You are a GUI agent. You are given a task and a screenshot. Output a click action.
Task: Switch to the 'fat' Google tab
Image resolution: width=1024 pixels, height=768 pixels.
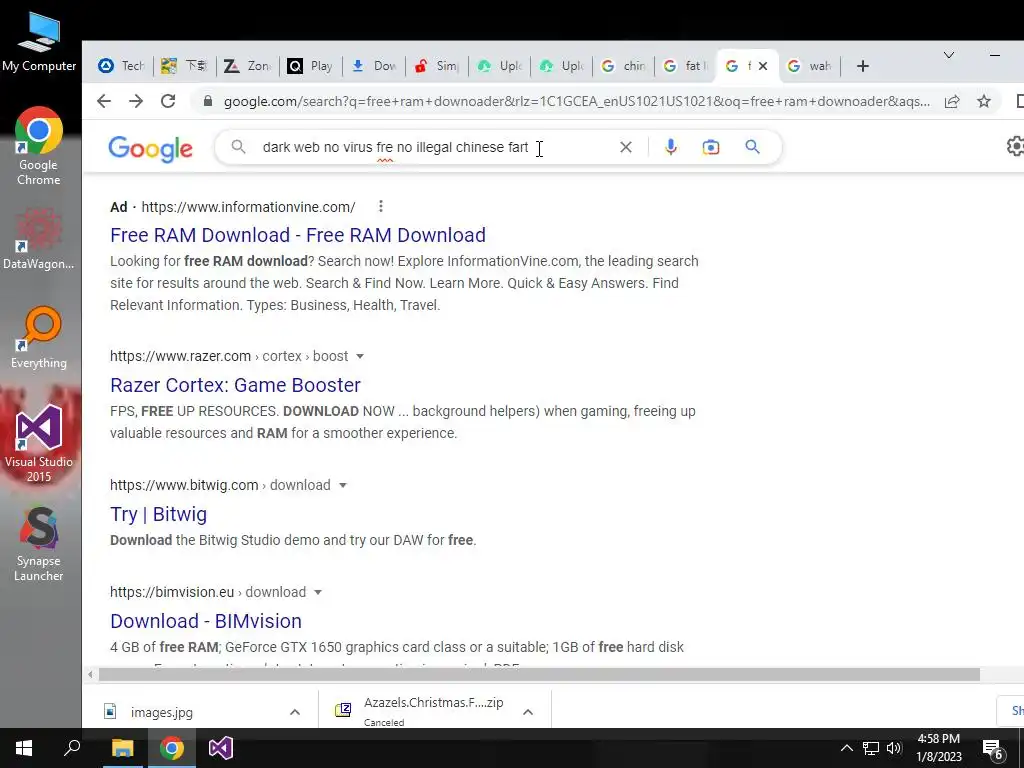686,66
